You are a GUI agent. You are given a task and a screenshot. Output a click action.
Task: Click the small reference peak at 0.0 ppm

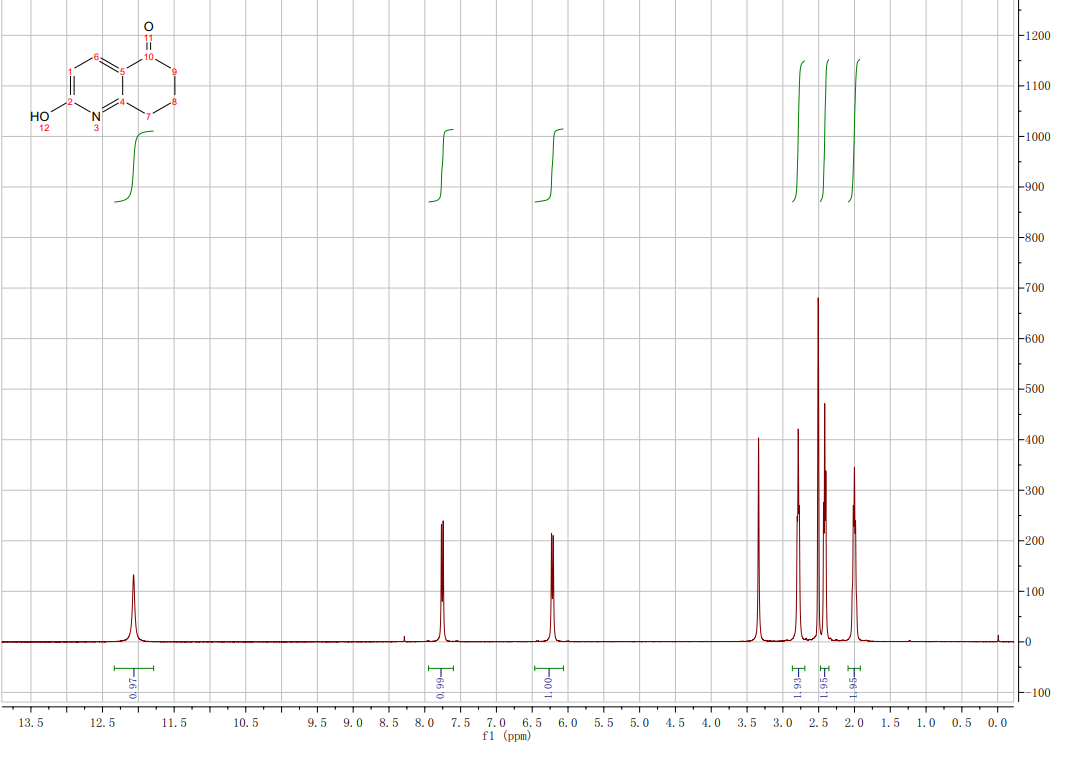point(998,637)
